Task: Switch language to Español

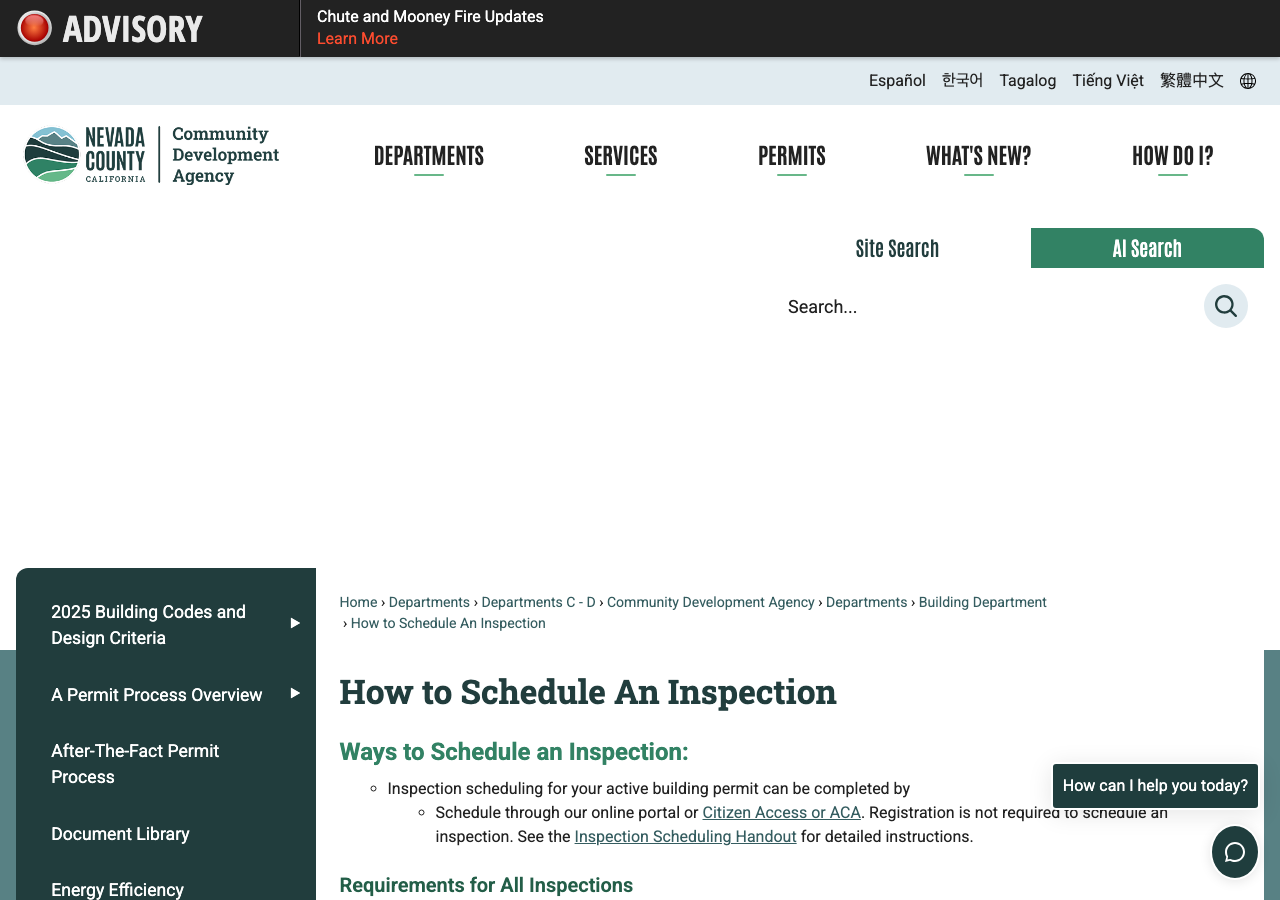Action: tap(897, 81)
